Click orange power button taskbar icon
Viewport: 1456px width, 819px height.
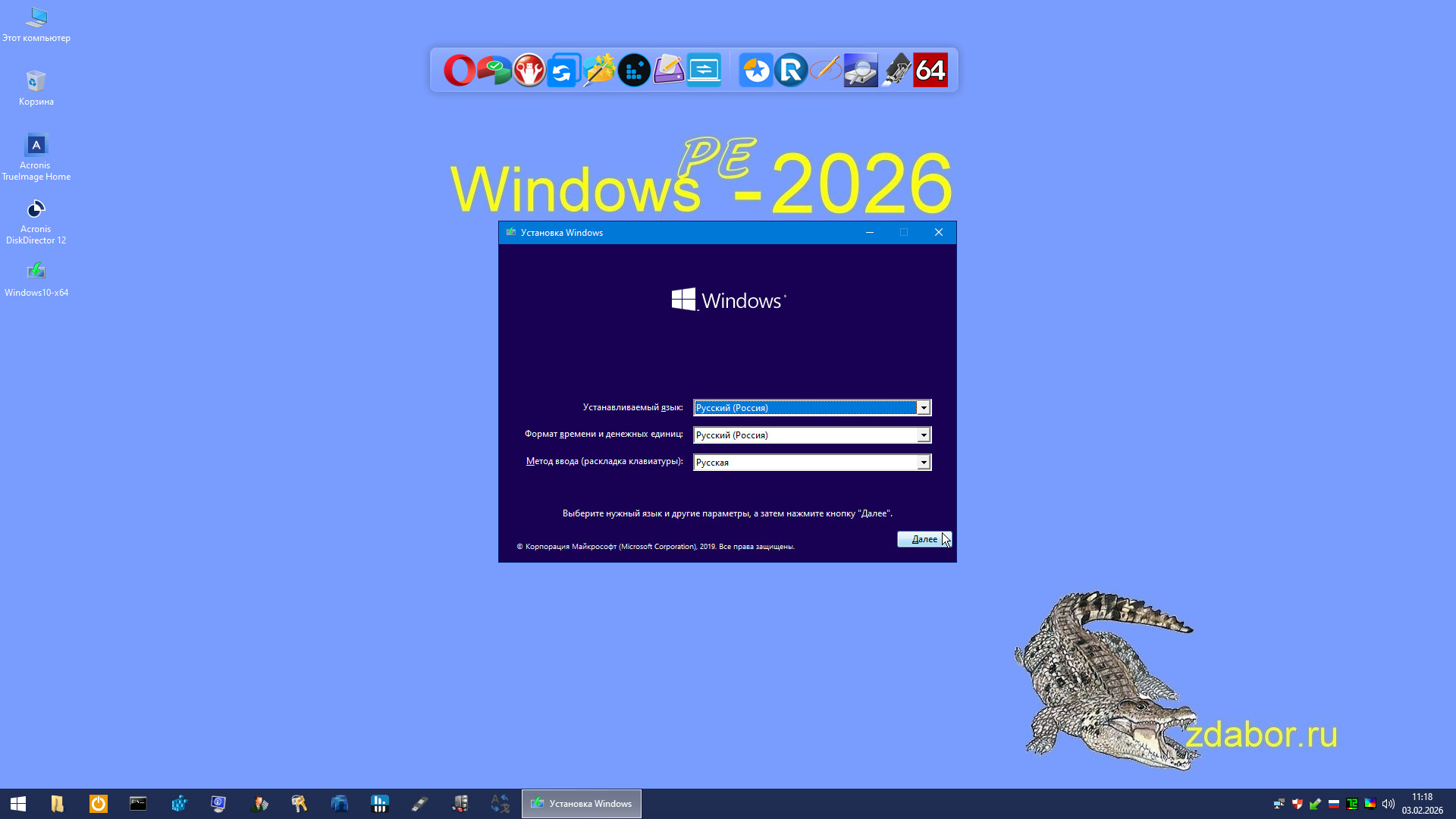point(98,804)
